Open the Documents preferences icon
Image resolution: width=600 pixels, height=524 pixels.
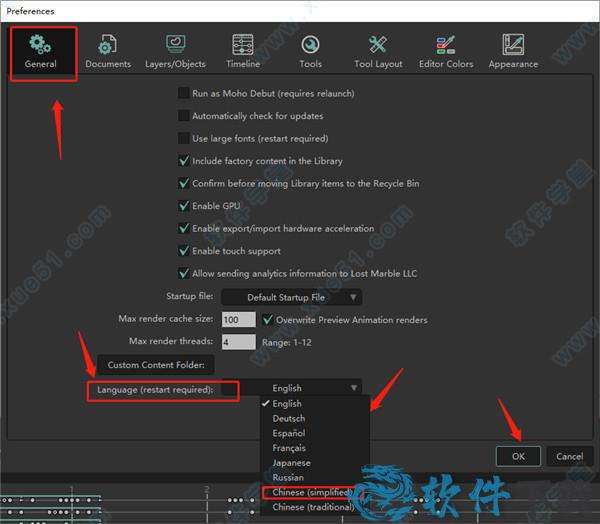(107, 45)
